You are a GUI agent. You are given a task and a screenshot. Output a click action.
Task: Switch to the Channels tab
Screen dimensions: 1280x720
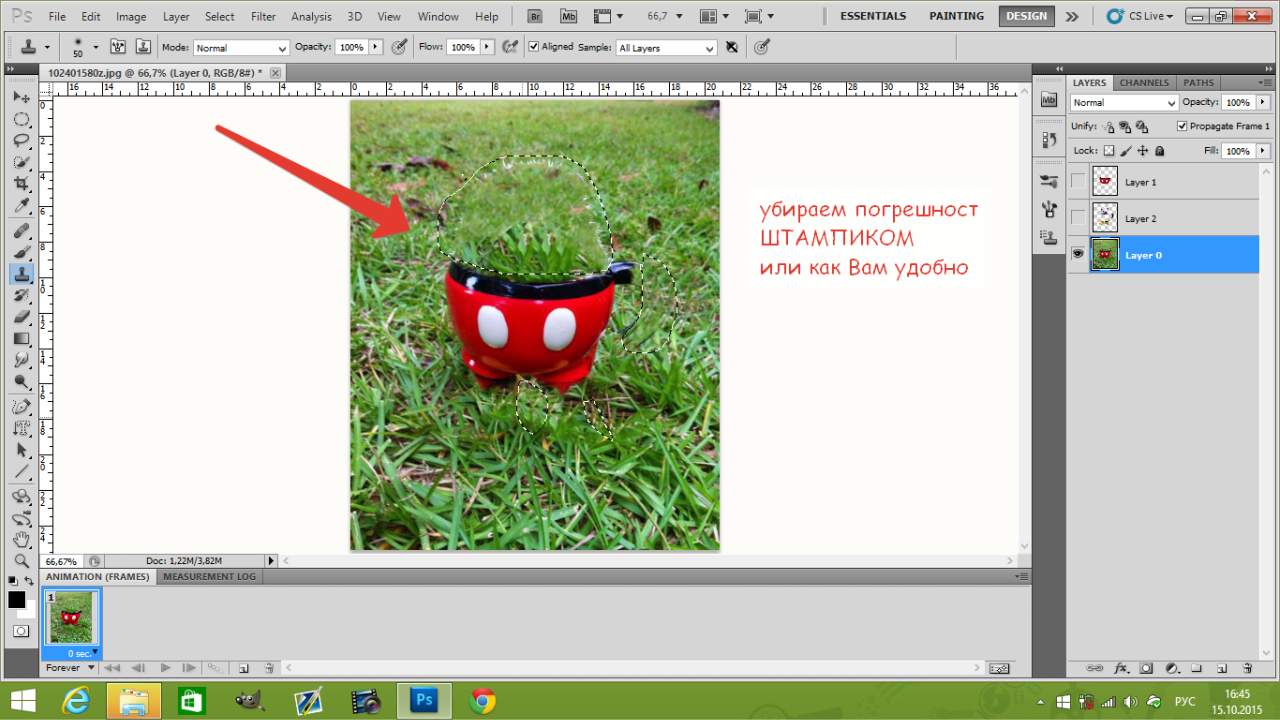click(1144, 83)
